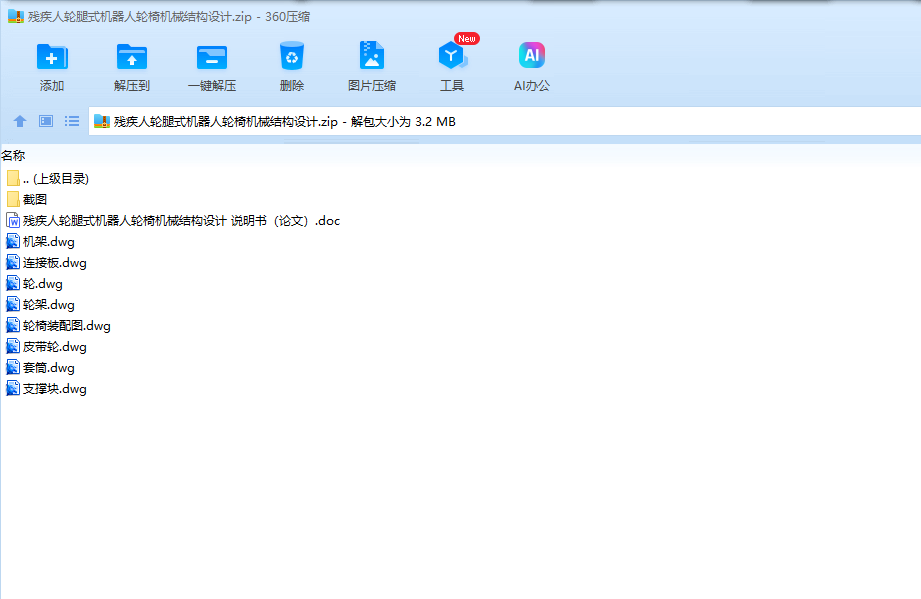Screen dimensions: 921x599
Task: Select the 截图 folder
Action: [x=26, y=200]
